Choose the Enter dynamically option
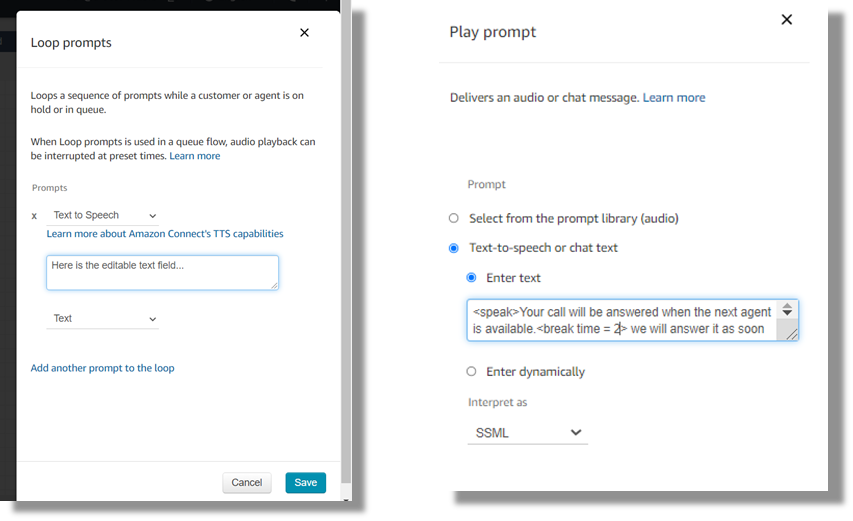 point(472,372)
